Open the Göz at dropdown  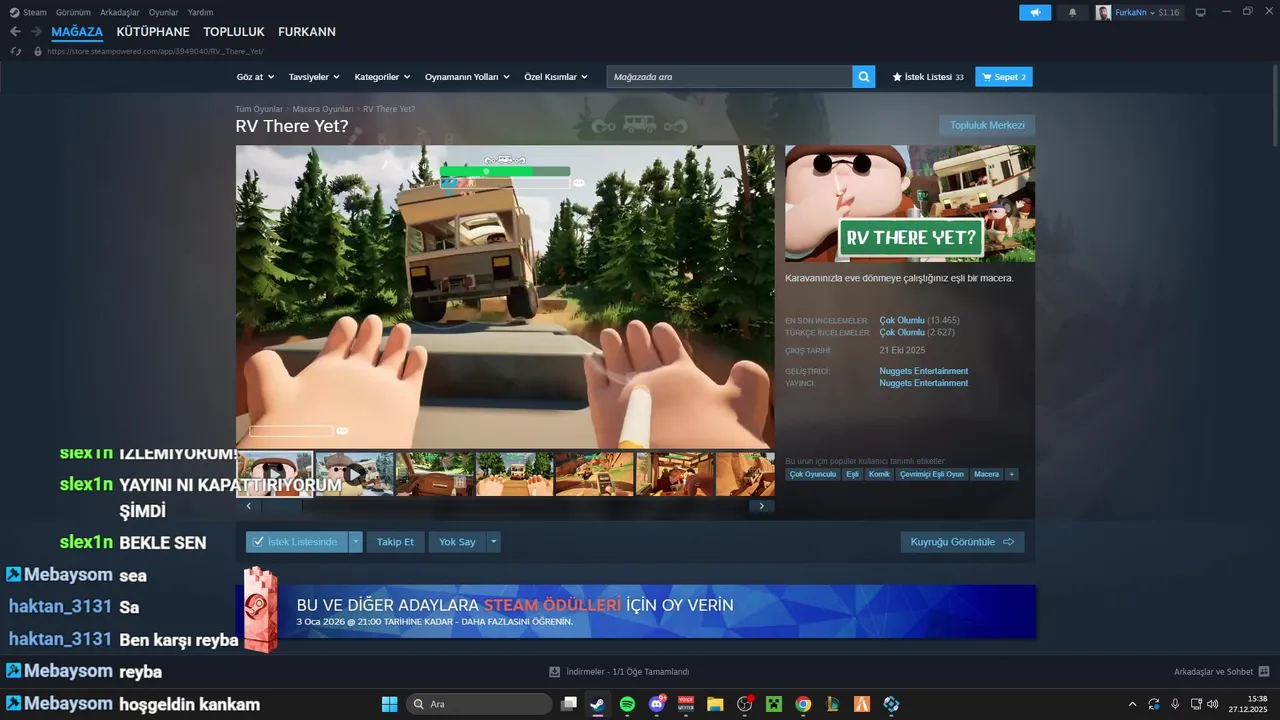255,77
